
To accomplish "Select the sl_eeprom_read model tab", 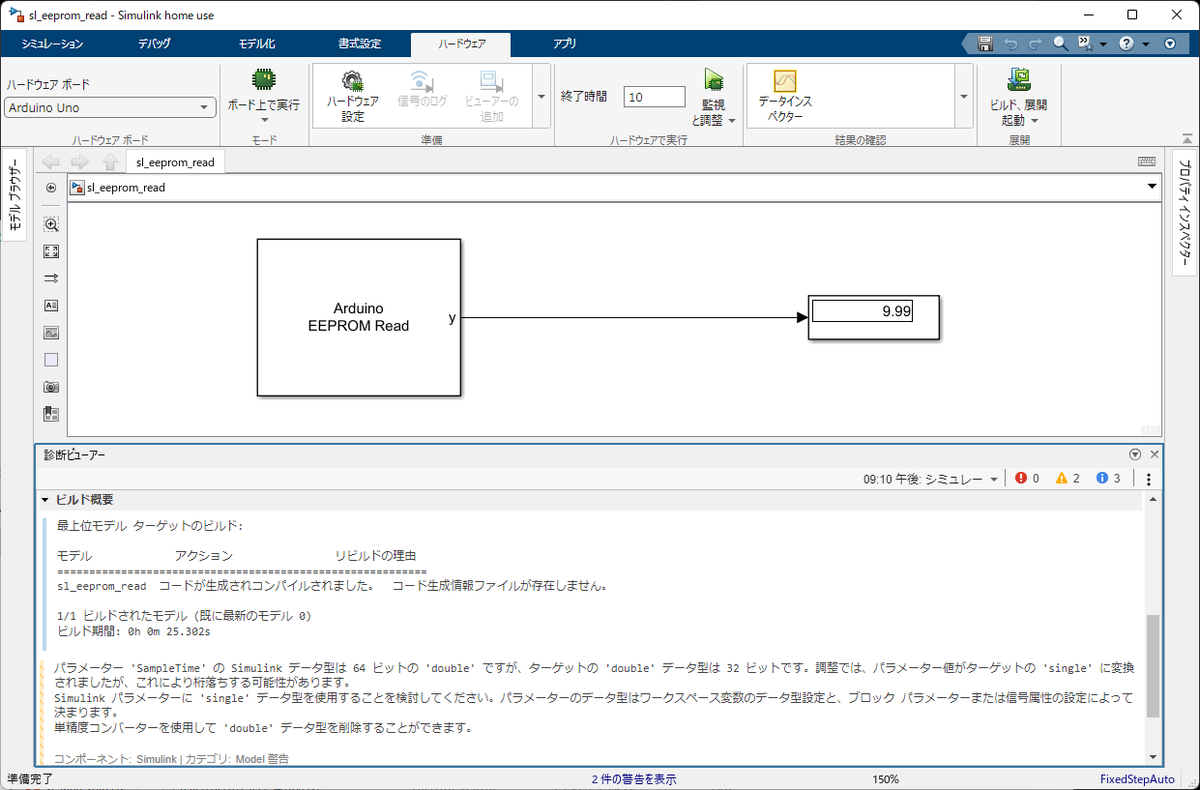I will [x=176, y=162].
